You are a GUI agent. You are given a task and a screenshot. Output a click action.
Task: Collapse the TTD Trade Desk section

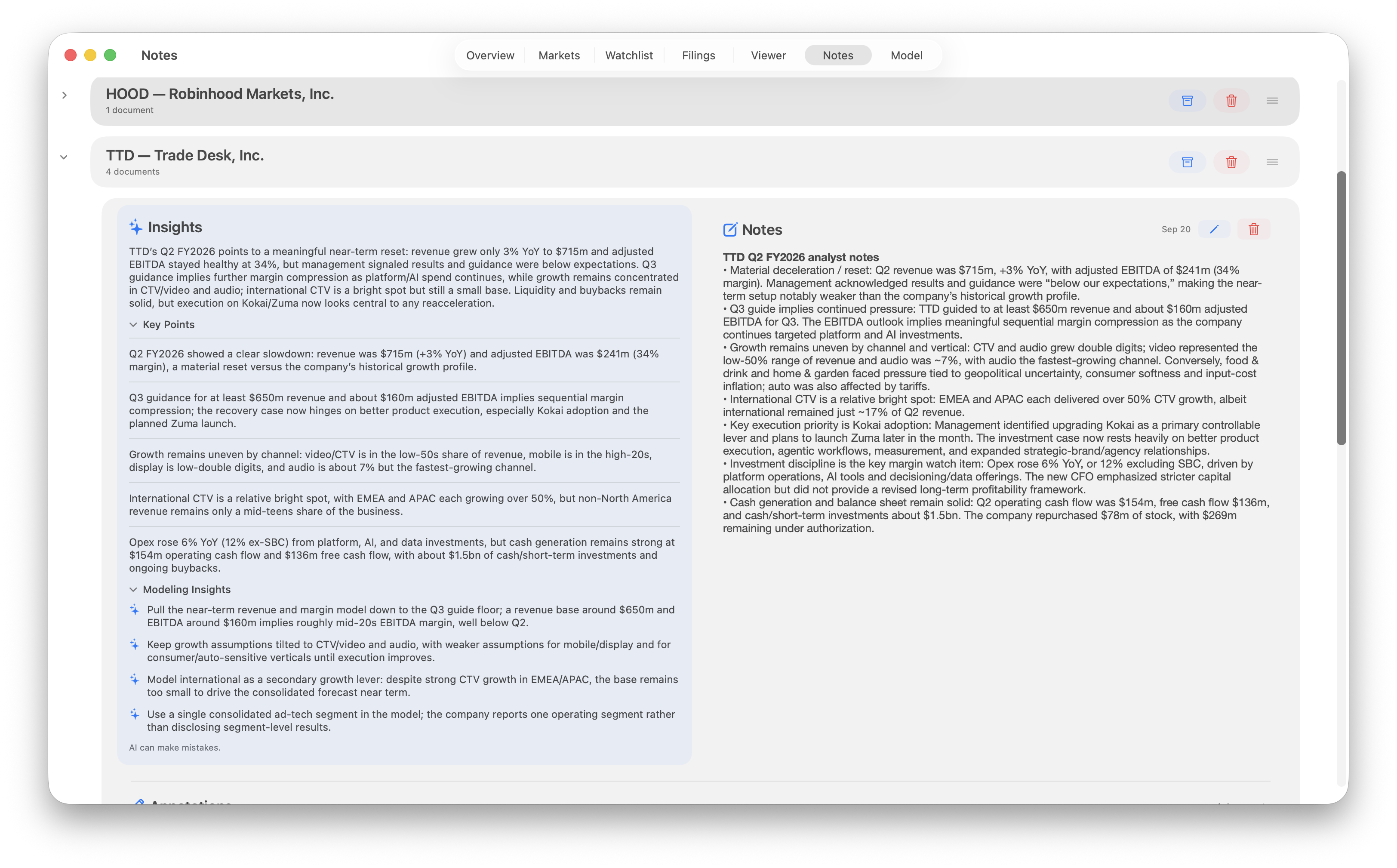click(64, 157)
